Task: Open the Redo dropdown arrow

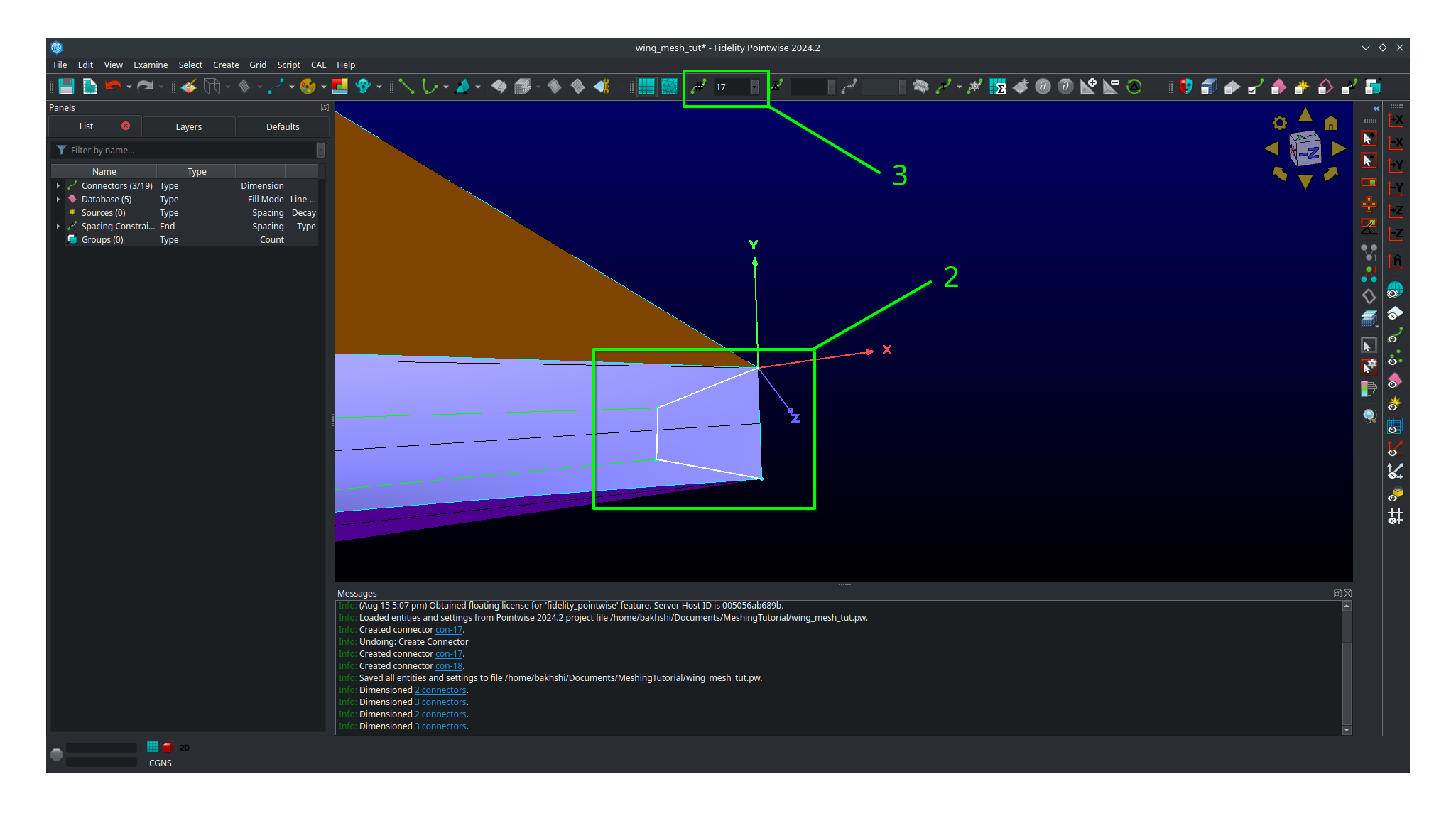Action: coord(161,87)
